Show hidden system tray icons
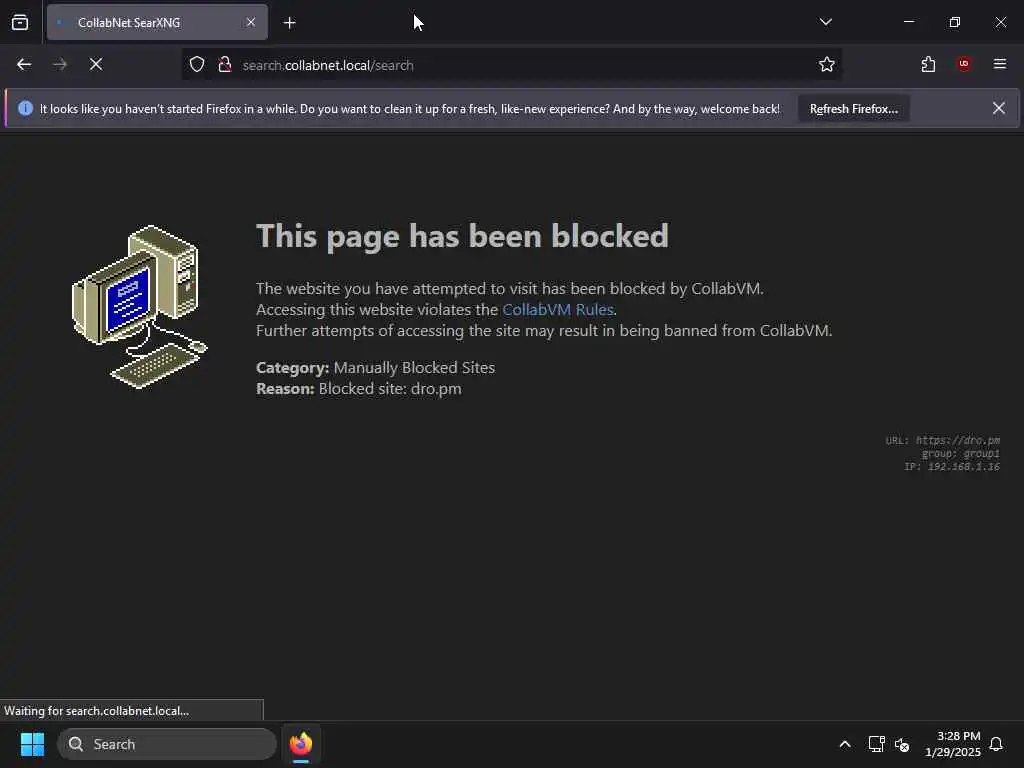 [844, 744]
